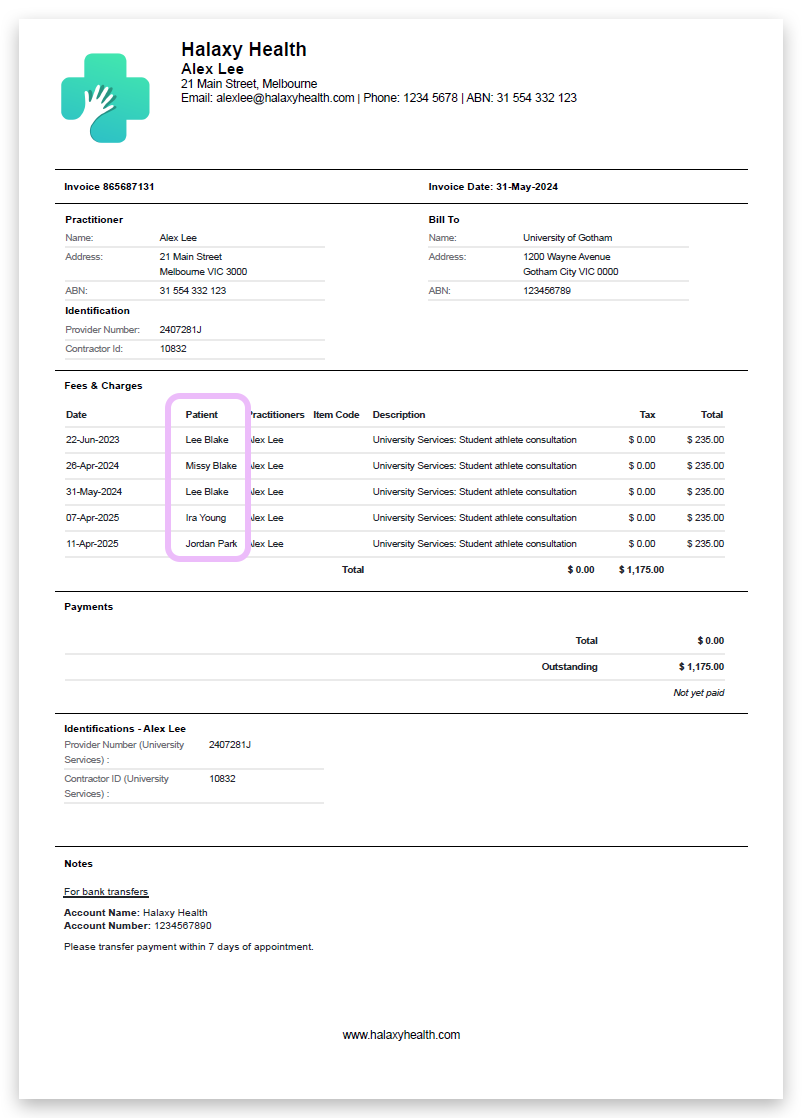
Task: Click the Total column header
Action: coord(711,414)
